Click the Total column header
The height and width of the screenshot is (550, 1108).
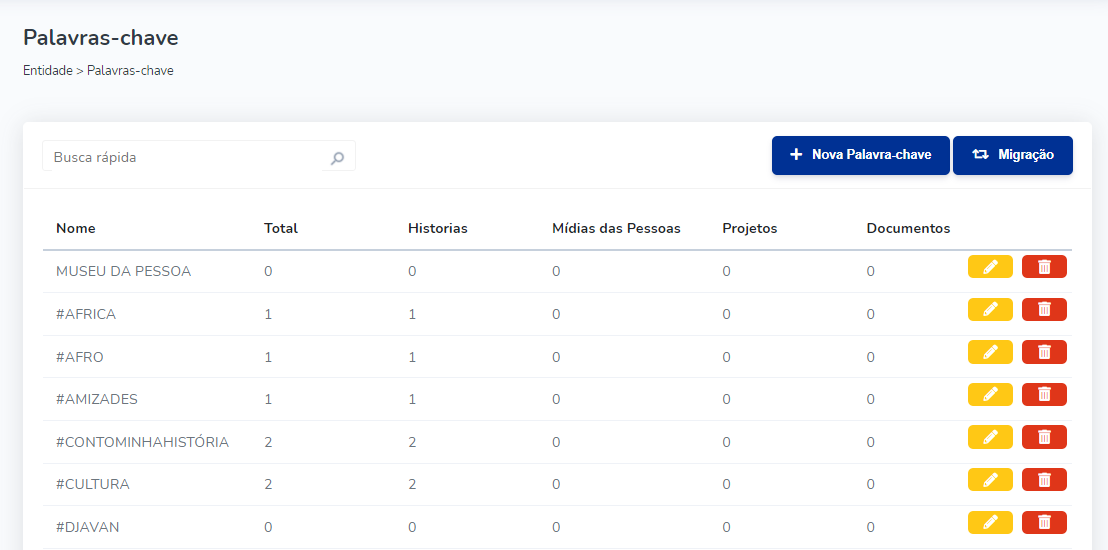coord(281,228)
